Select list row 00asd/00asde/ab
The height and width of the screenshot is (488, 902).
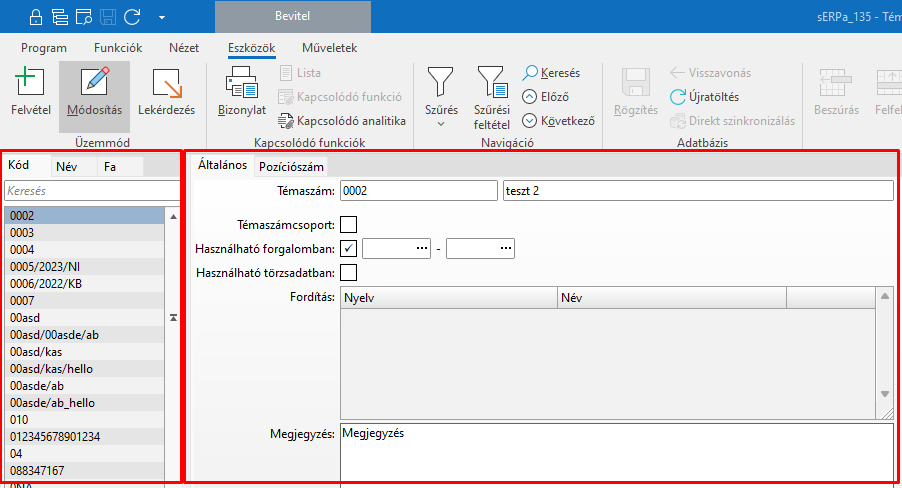85,335
